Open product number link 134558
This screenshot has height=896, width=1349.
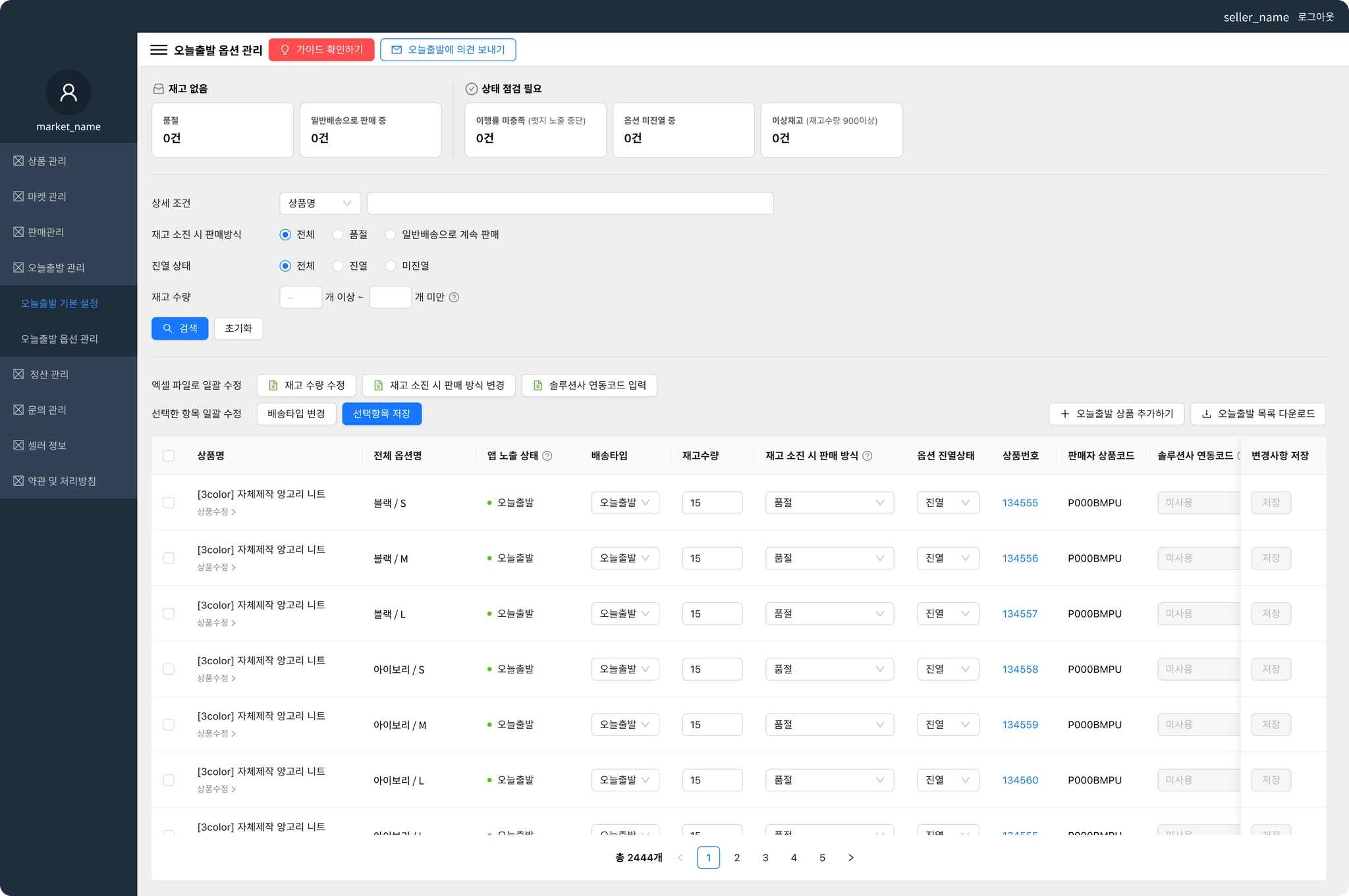click(1020, 669)
